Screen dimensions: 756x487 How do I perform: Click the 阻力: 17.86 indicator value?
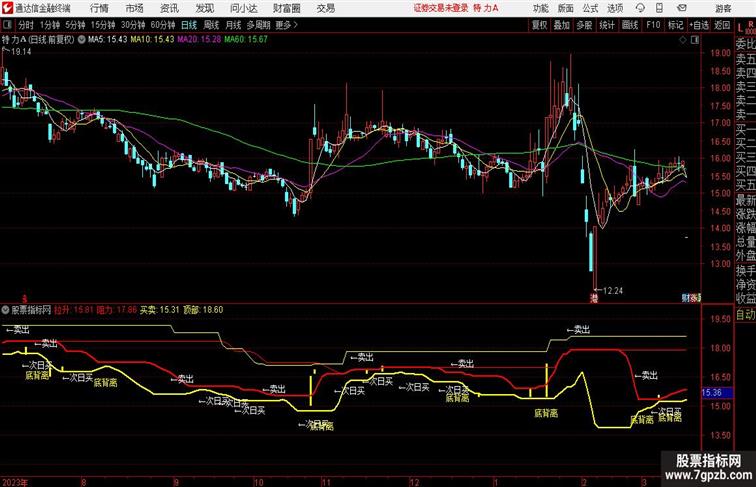[x=117, y=310]
